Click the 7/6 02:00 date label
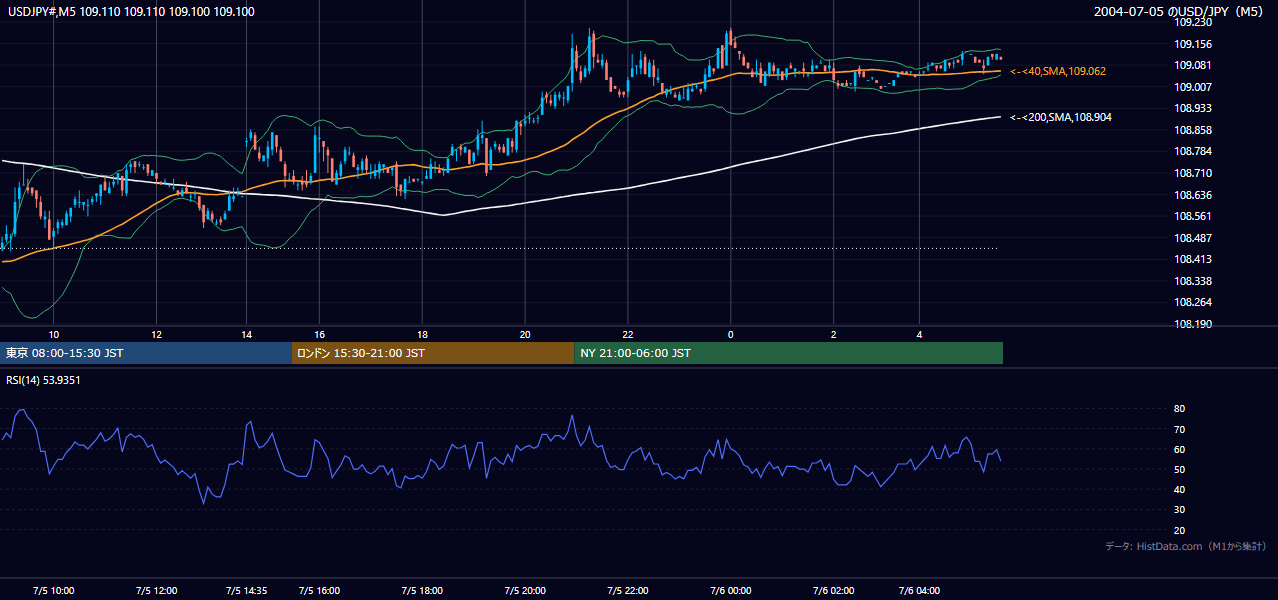Image resolution: width=1278 pixels, height=600 pixels. (x=834, y=590)
